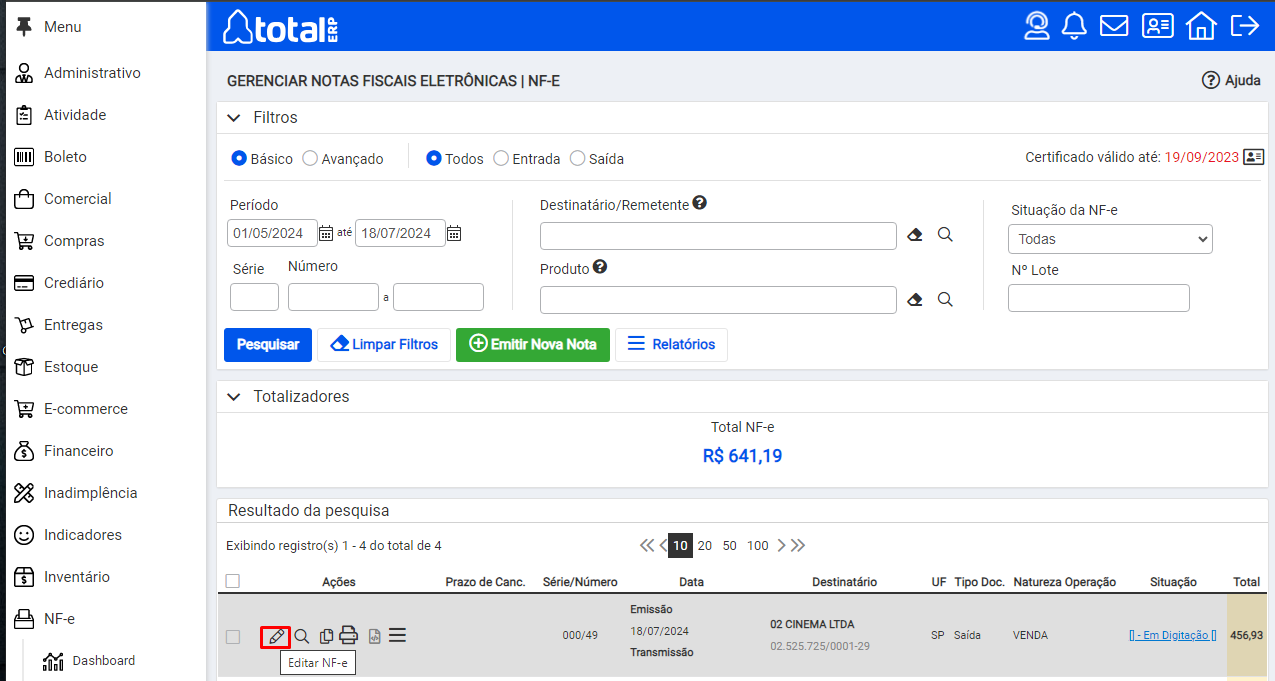View NF-e 000/49 with magnifier icon
The image size is (1275, 681).
pyautogui.click(x=301, y=636)
